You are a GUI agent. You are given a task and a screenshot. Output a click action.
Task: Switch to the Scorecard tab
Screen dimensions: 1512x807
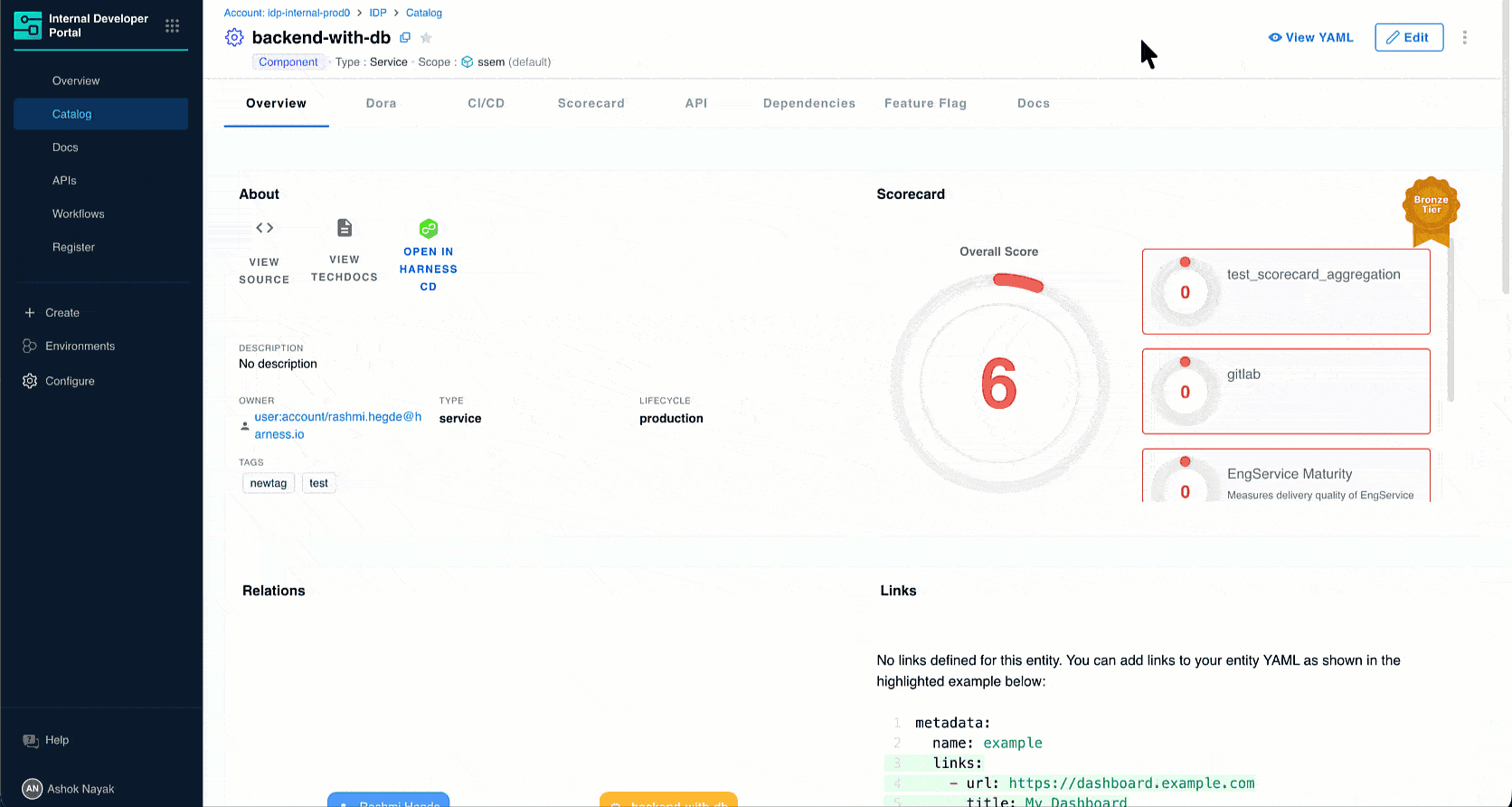coord(591,103)
